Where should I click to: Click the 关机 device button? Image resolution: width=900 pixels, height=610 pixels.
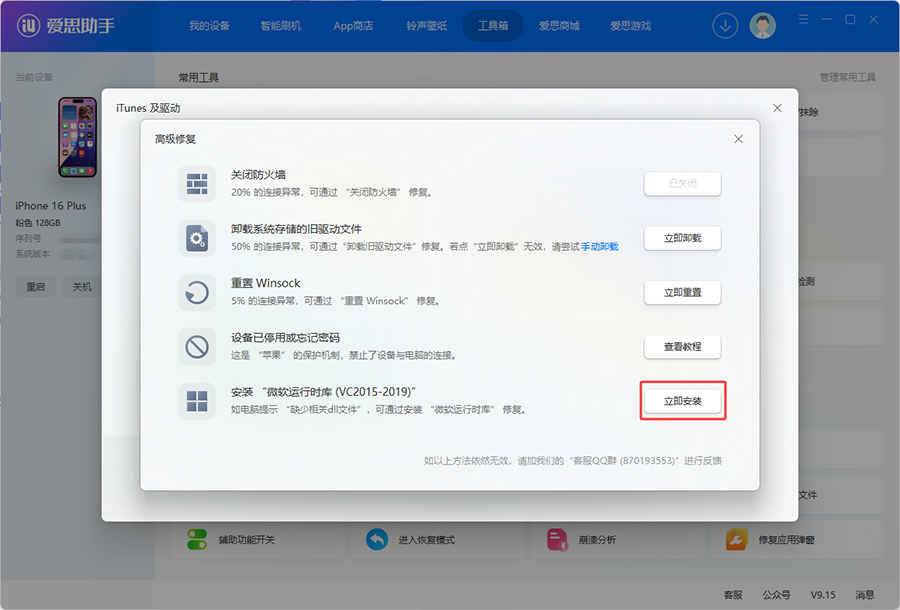click(82, 286)
